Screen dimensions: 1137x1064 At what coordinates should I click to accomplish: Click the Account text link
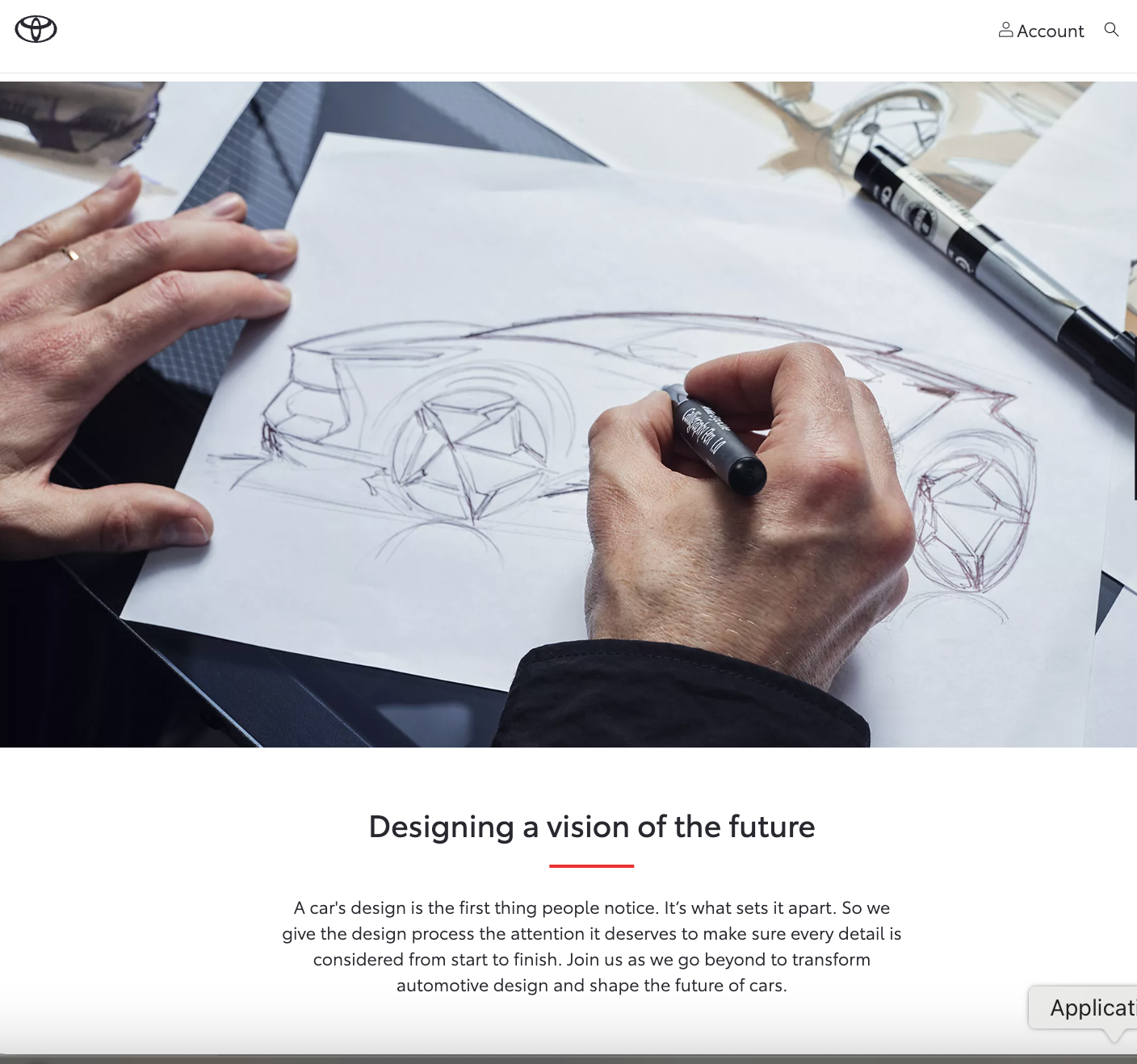1050,31
